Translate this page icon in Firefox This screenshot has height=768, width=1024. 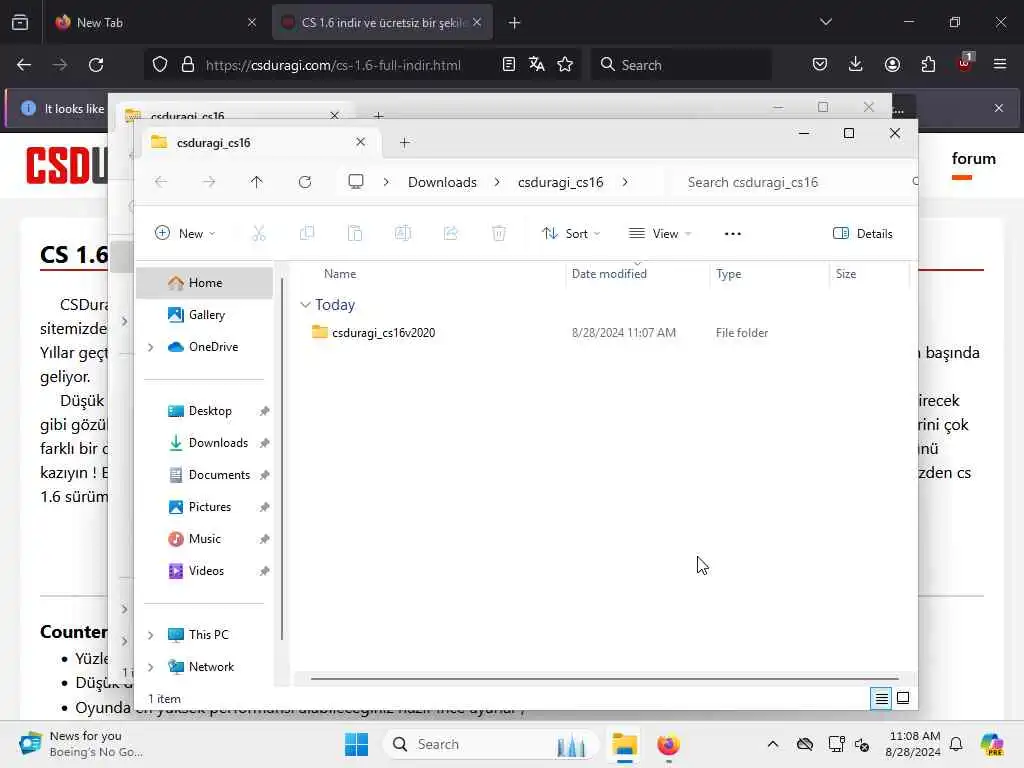(537, 64)
